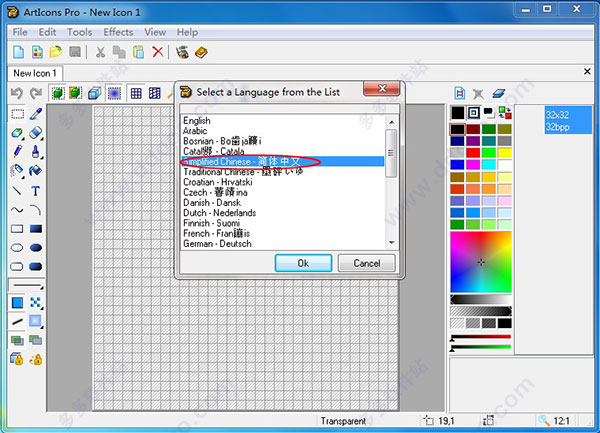Click the Open folder toolbar icon
600x433 pixels.
pyautogui.click(x=56, y=52)
